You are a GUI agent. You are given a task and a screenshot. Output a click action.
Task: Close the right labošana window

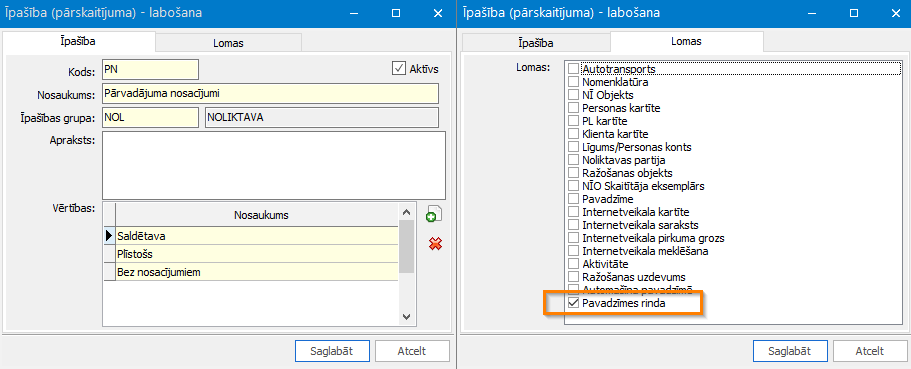(895, 13)
